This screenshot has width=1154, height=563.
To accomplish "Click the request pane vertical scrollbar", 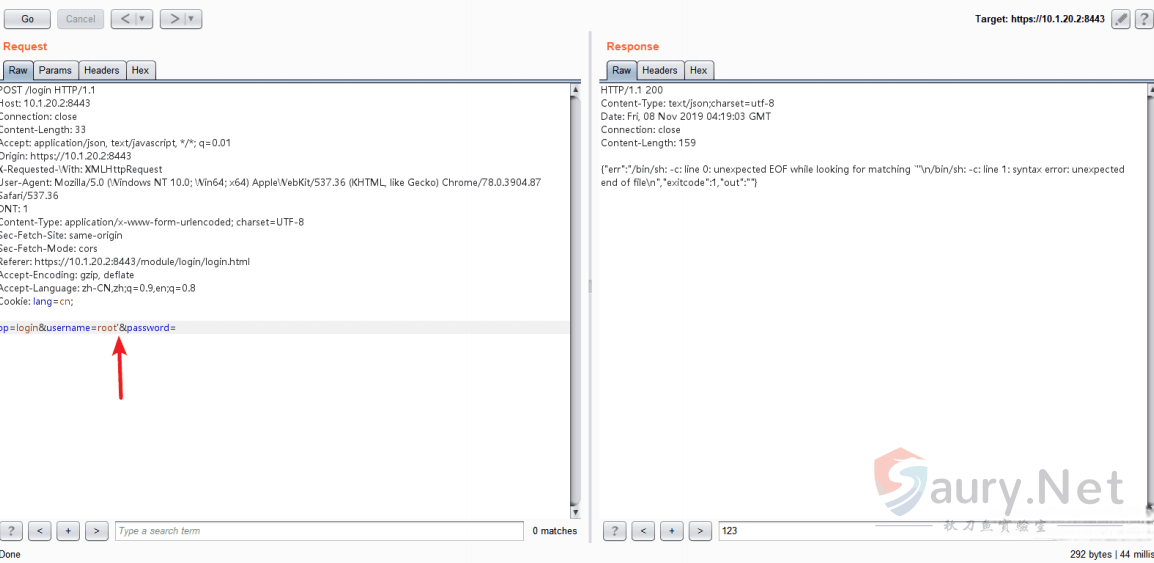I will pyautogui.click(x=575, y=300).
